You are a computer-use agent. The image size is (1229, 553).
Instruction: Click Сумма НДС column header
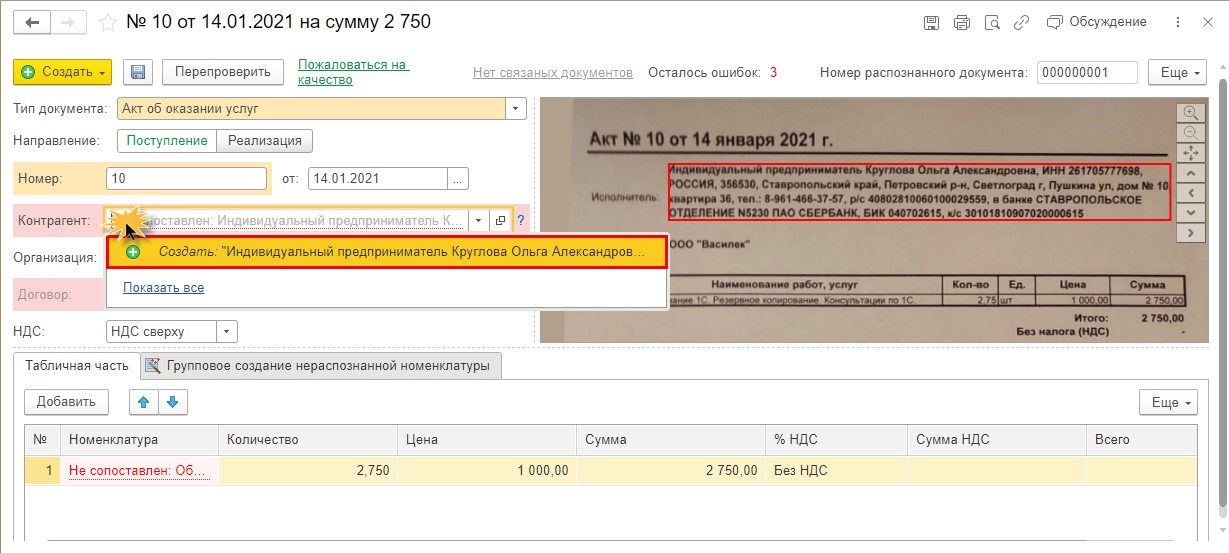(996, 439)
